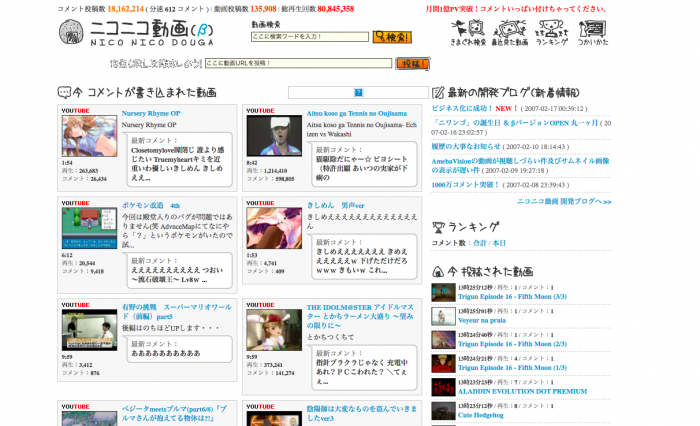Open 陰陽師は大変なものを盗んでいきました link
This screenshot has height=426, width=700.
pyautogui.click(x=362, y=413)
